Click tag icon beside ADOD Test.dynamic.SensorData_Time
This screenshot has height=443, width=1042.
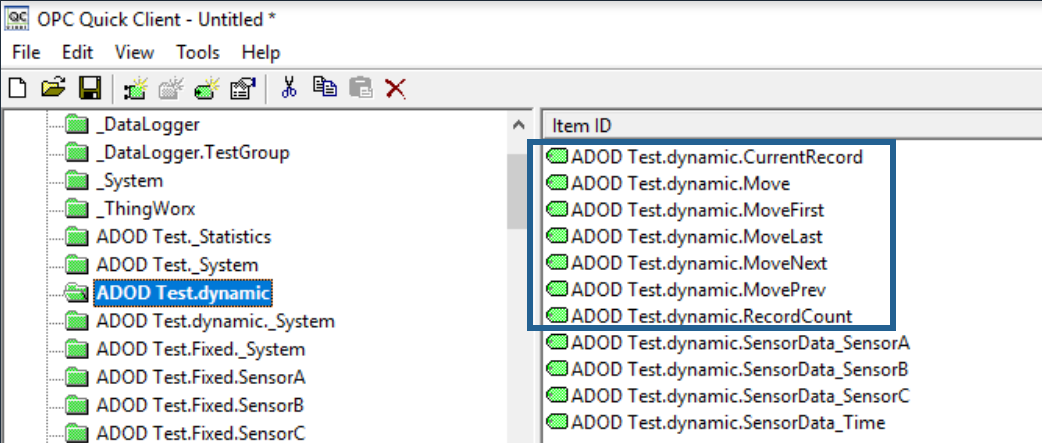[557, 422]
